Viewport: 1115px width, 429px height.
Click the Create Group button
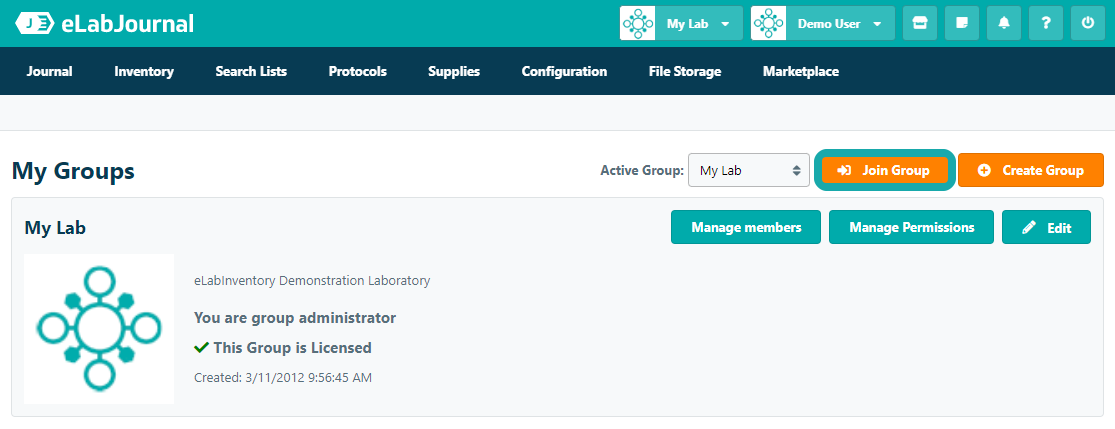pyautogui.click(x=1030, y=170)
